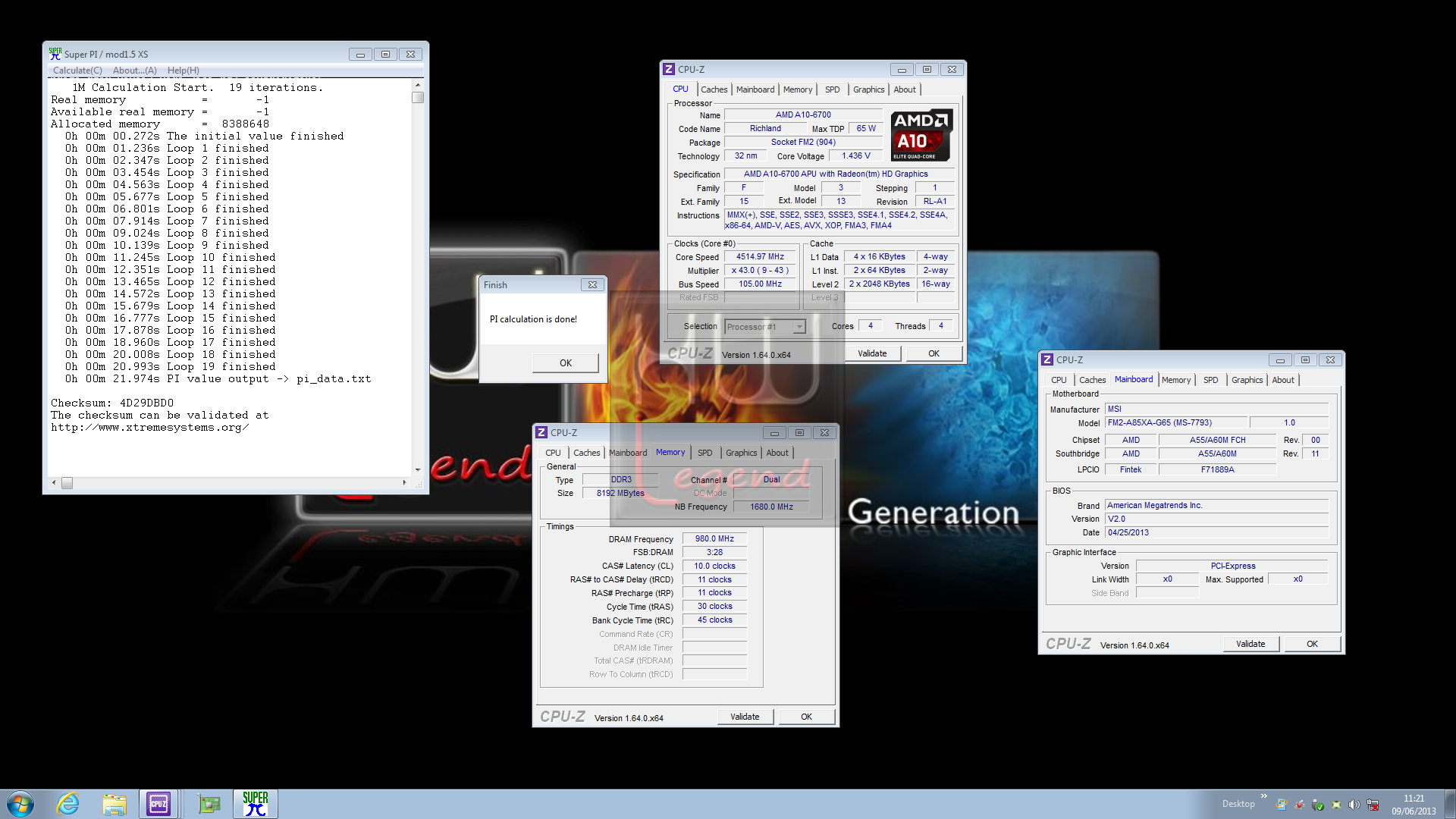Open Windows Explorer folder icon in taskbar
Screen dimensions: 1456x819
pyautogui.click(x=115, y=804)
